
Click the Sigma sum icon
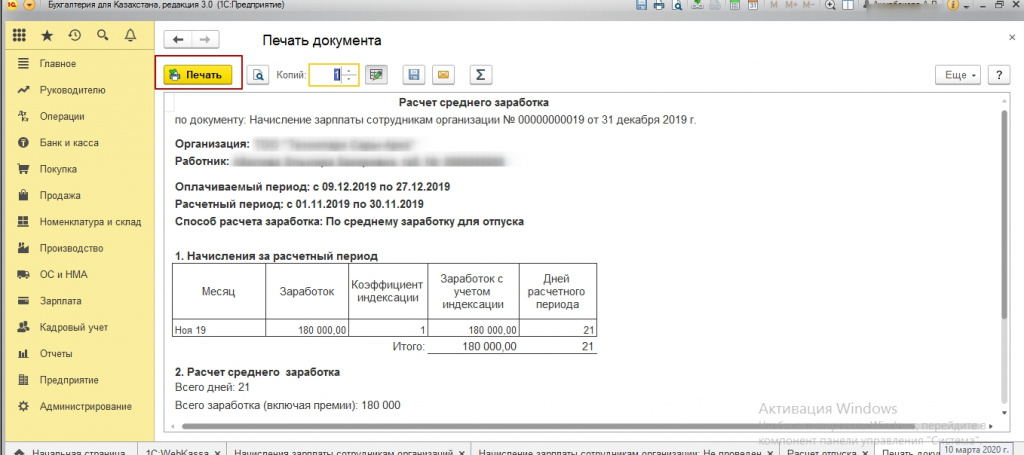(x=481, y=75)
